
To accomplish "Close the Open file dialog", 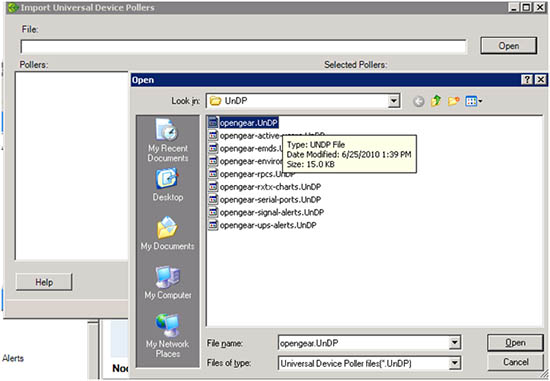I will pos(541,80).
